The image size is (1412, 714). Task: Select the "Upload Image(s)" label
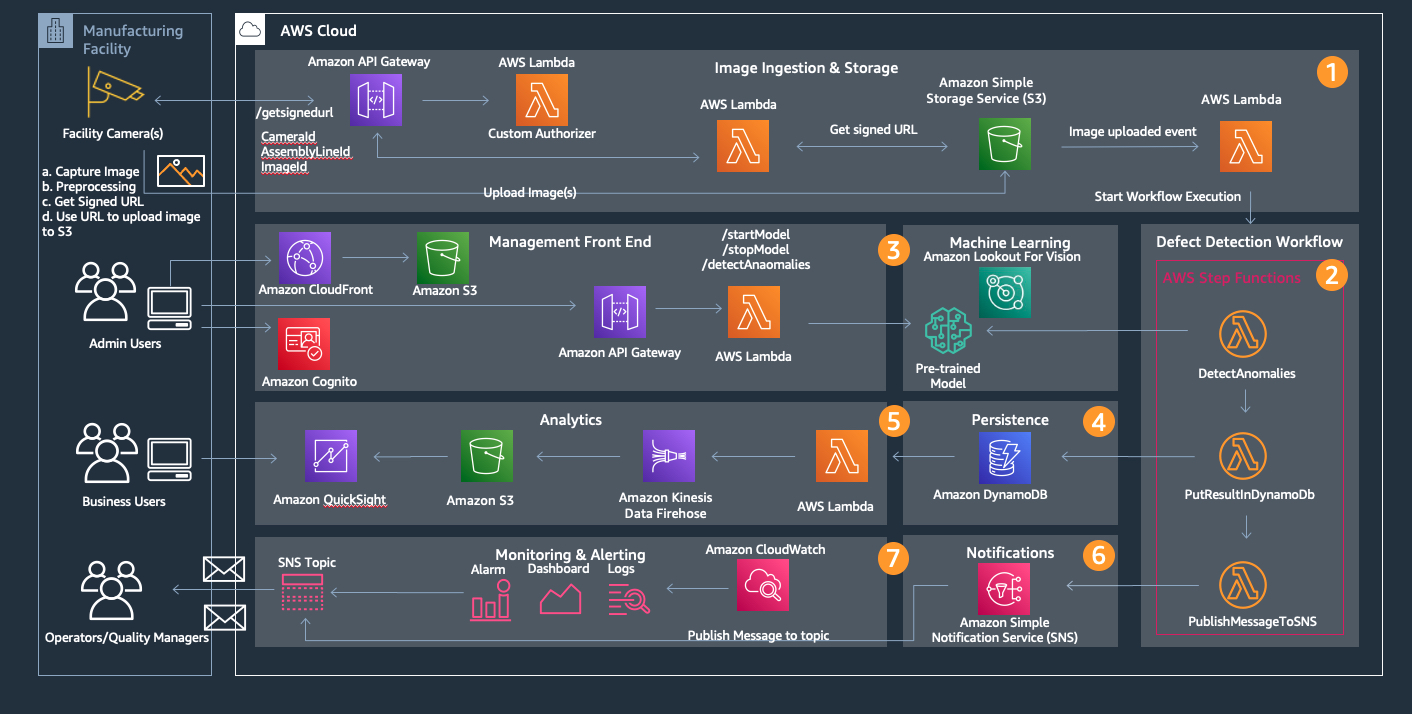(x=529, y=192)
